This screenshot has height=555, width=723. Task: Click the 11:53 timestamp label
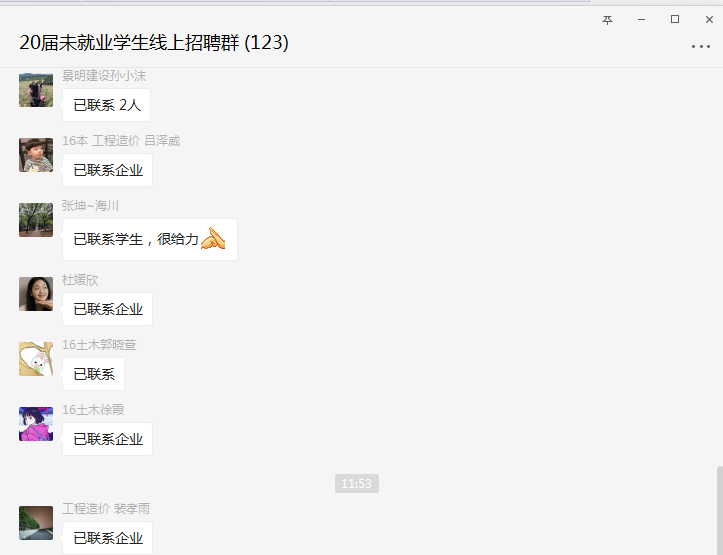[357, 484]
